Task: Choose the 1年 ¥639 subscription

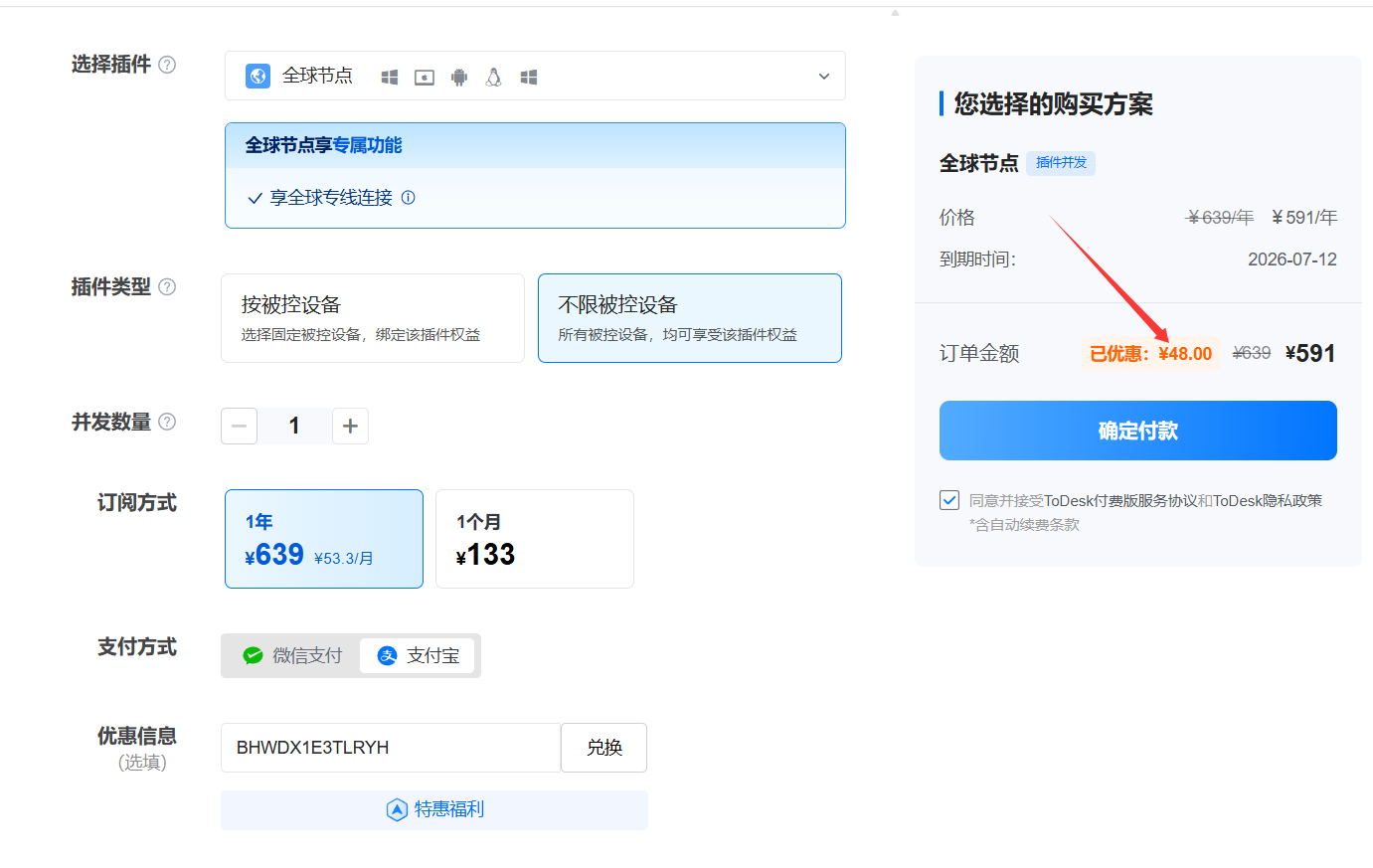Action: click(324, 539)
